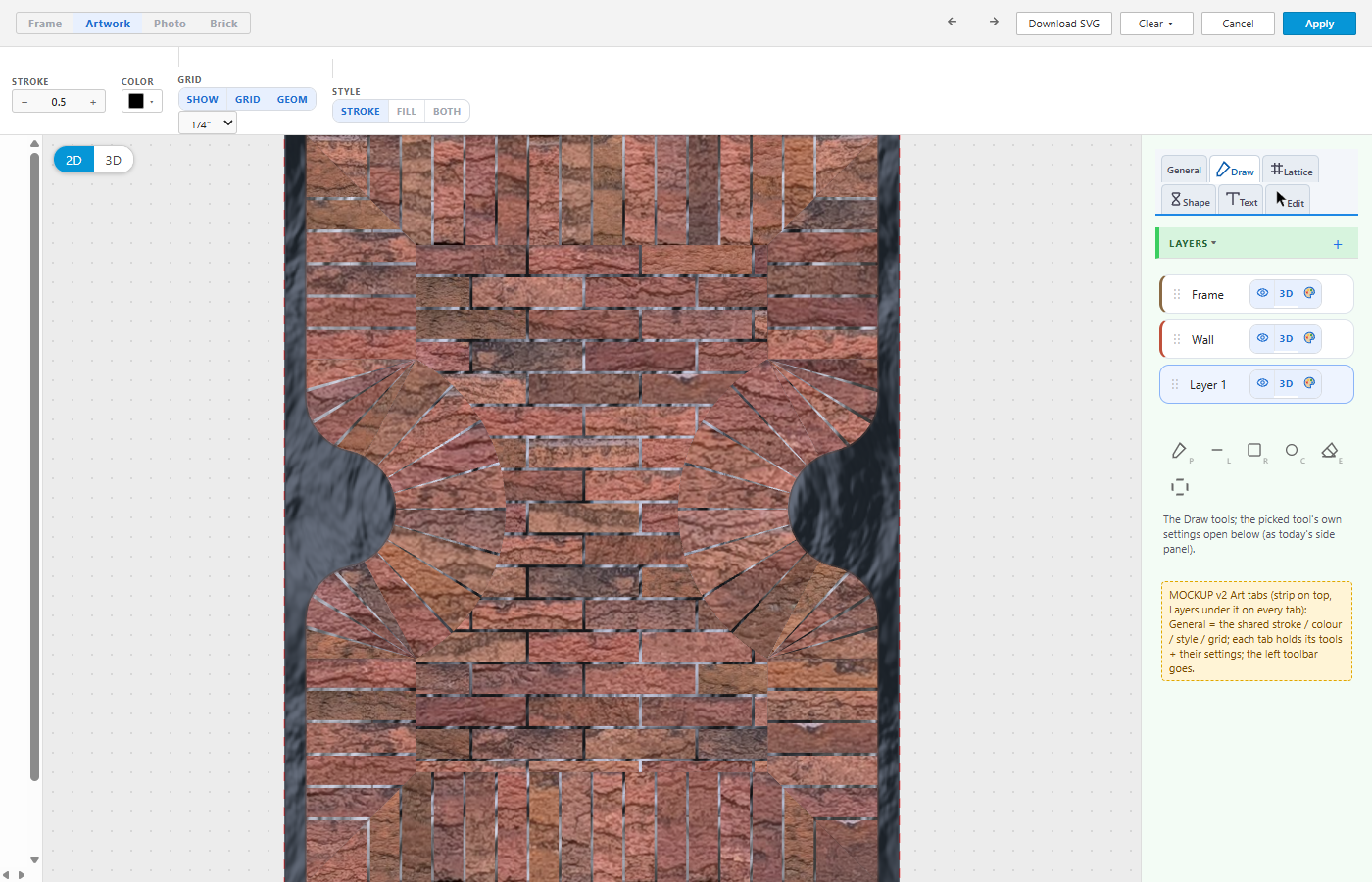Image resolution: width=1372 pixels, height=882 pixels.
Task: Toggle 3D for the Wall layer
Action: [x=1286, y=338]
